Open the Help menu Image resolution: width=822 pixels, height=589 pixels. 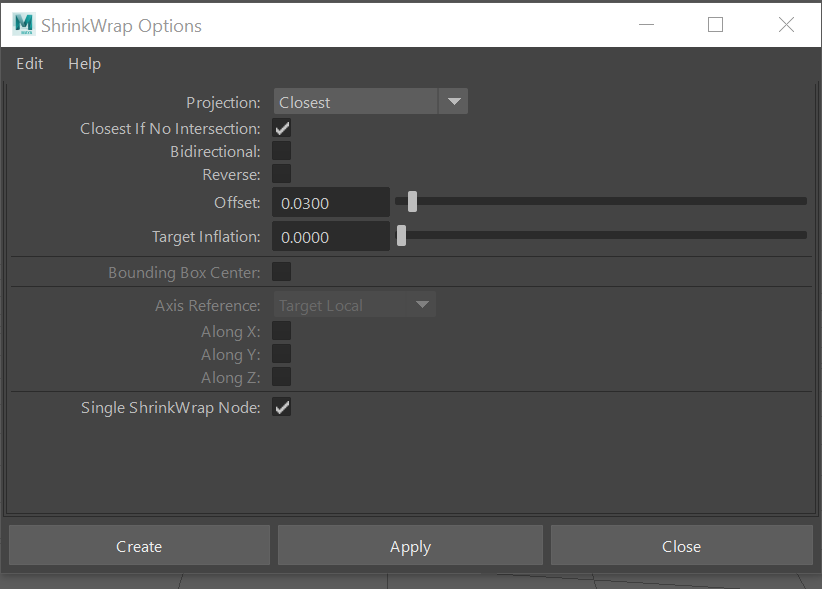[84, 64]
